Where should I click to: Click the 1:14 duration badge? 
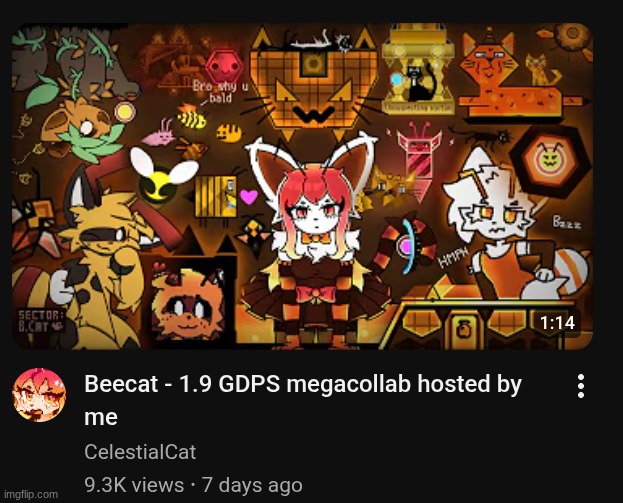[557, 323]
